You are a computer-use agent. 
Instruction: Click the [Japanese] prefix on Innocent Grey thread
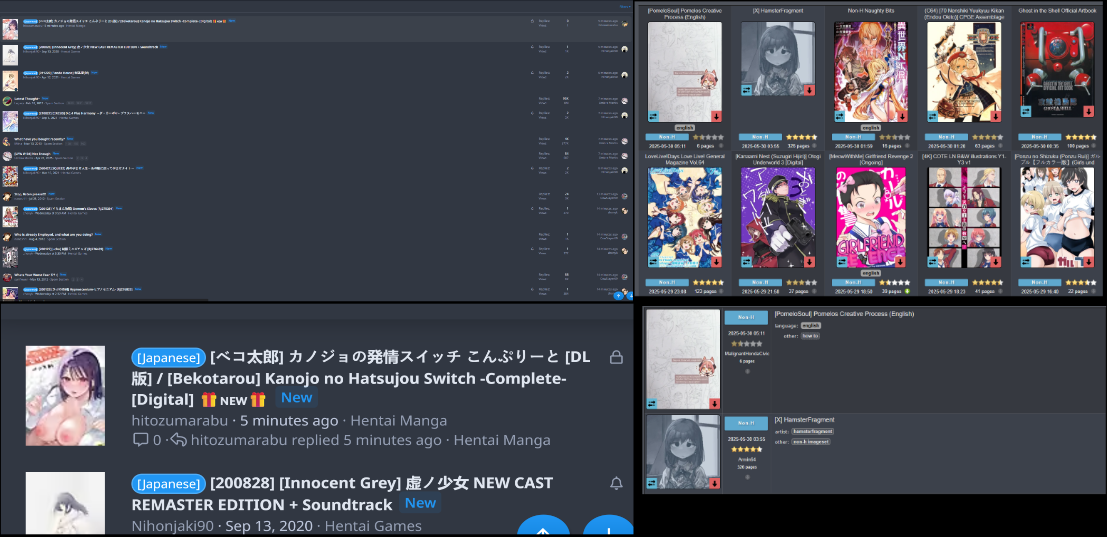coord(168,483)
